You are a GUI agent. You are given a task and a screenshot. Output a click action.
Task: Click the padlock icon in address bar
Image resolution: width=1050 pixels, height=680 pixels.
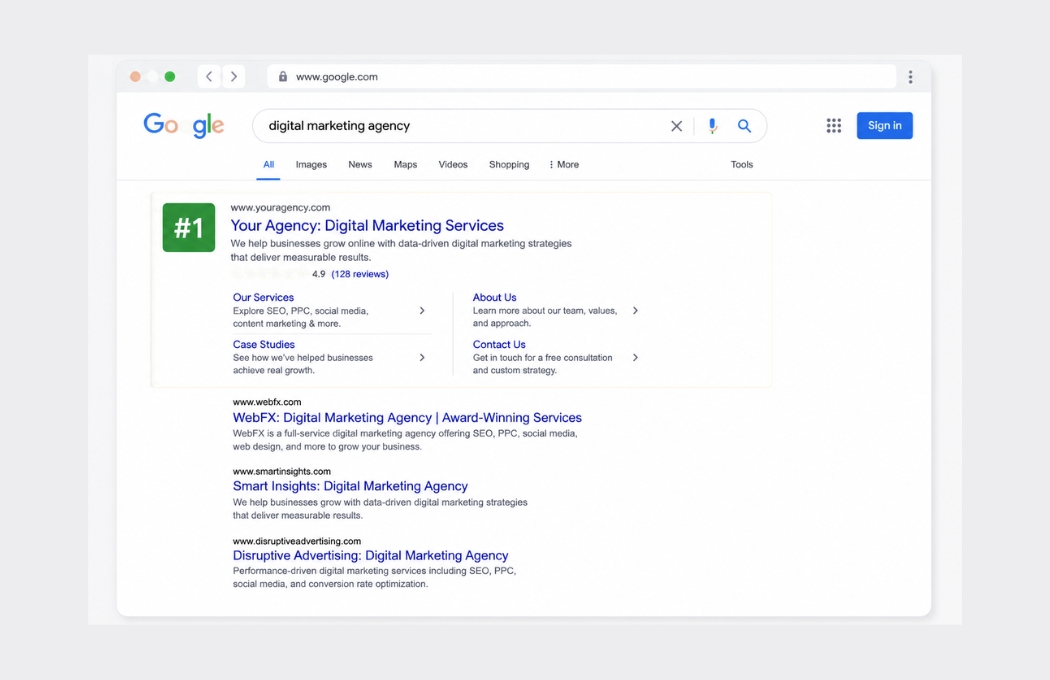pos(283,76)
